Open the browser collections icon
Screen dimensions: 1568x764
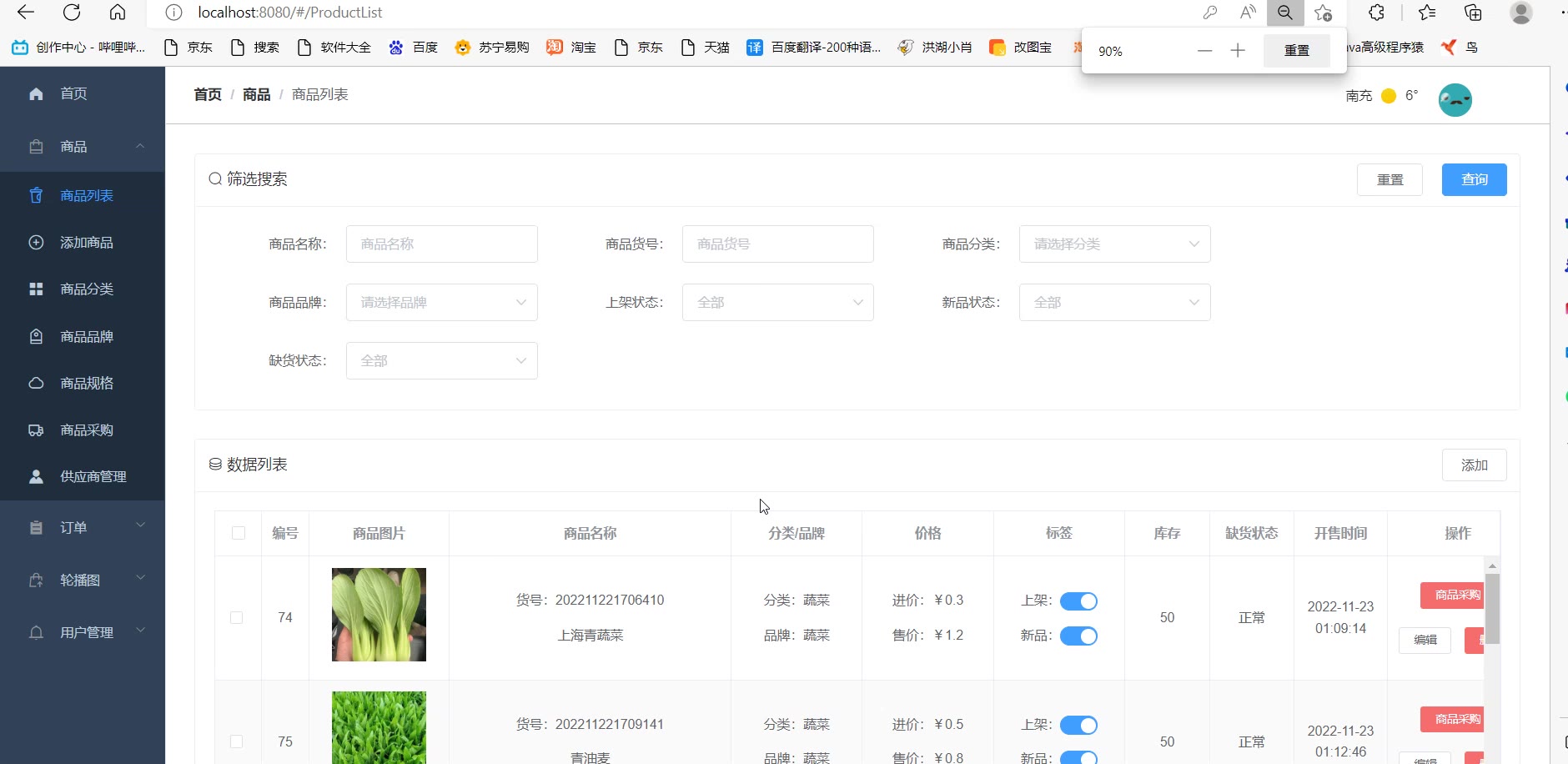point(1473,13)
